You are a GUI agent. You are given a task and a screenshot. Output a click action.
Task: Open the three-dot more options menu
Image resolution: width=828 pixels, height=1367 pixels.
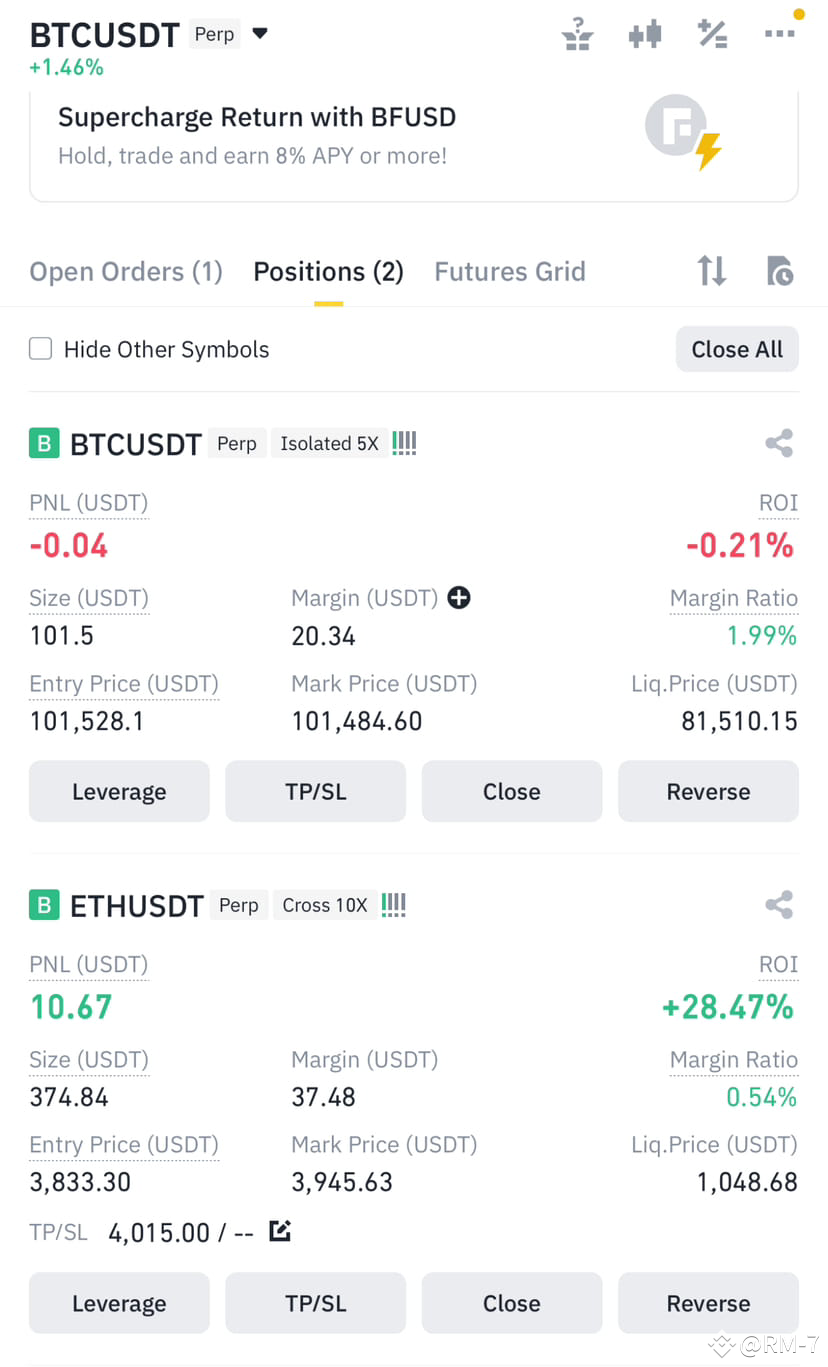[780, 34]
